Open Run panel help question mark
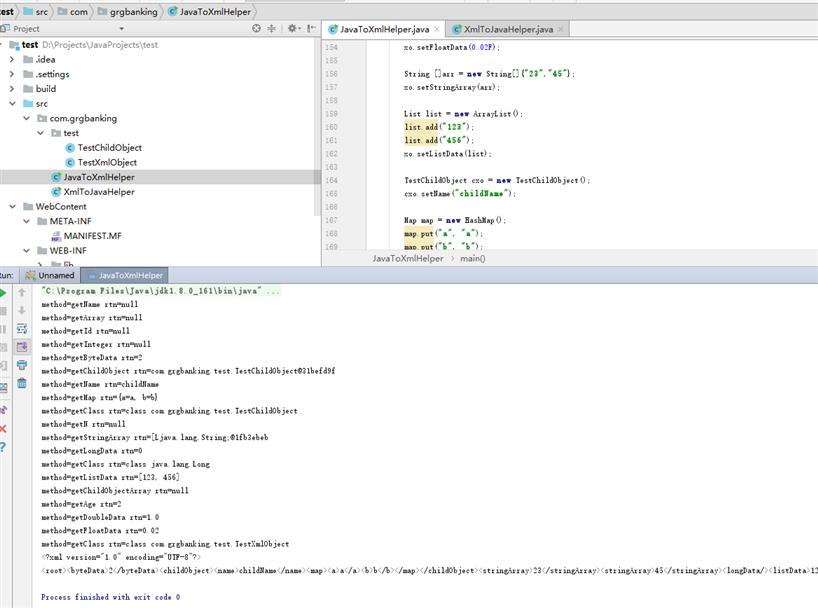This screenshot has width=818, height=608. tap(3, 447)
